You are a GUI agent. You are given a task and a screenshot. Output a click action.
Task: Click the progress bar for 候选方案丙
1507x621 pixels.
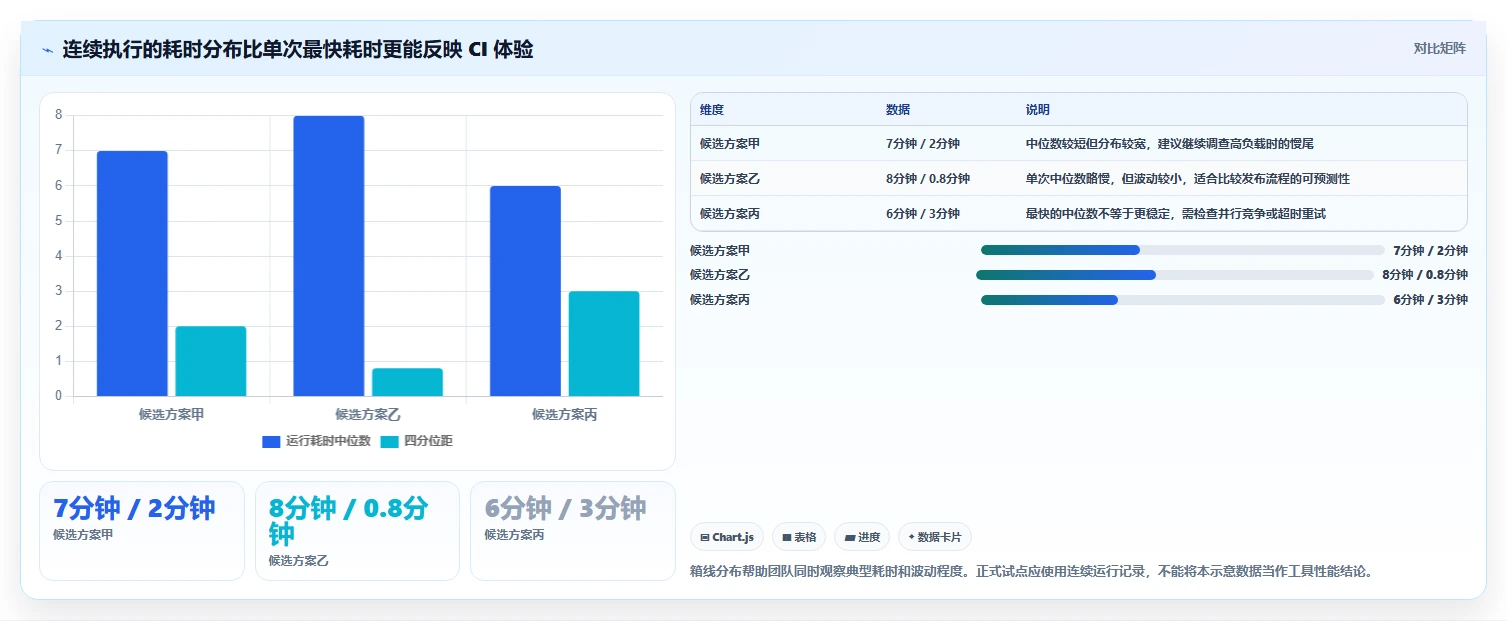[1182, 299]
